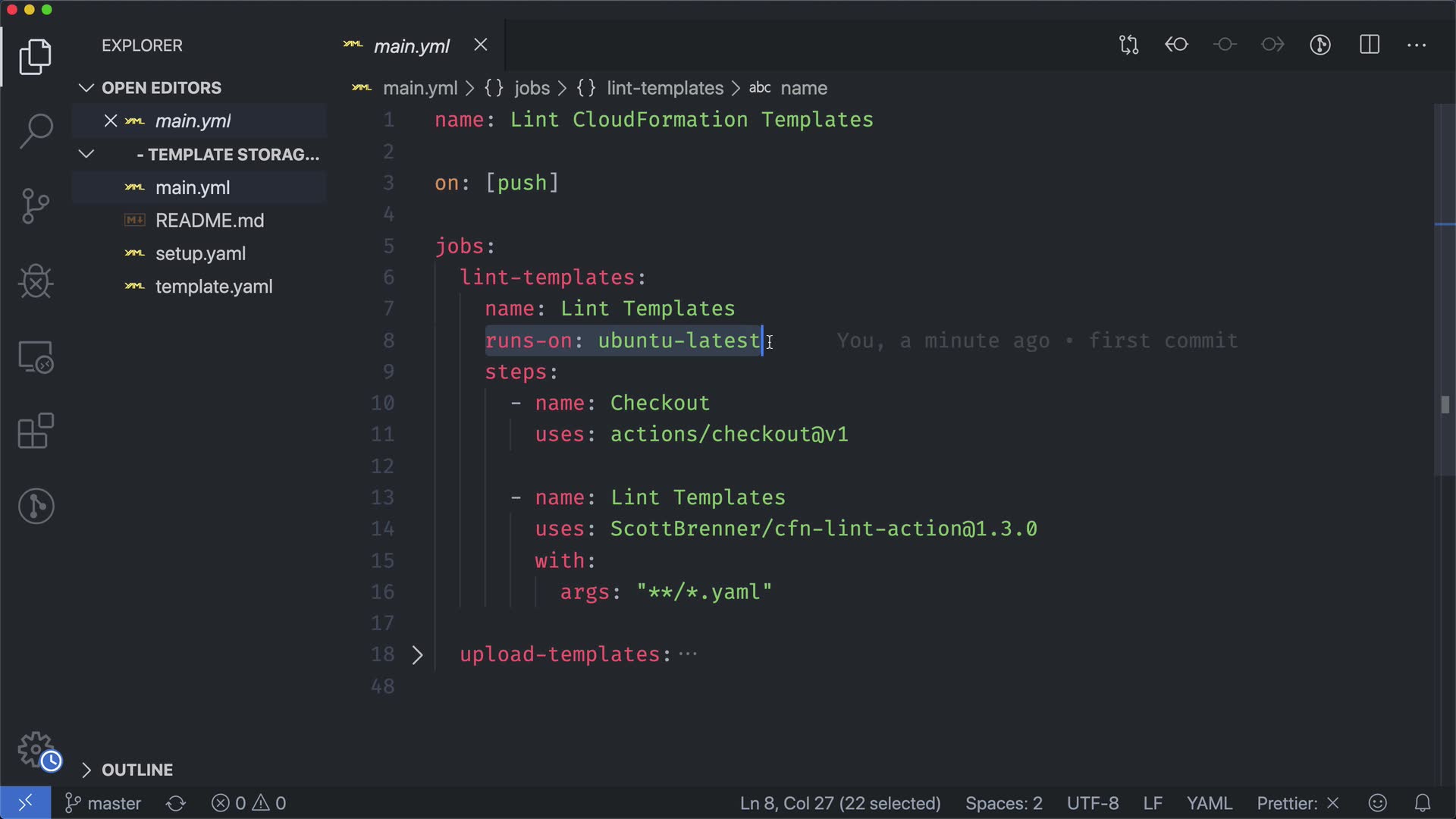This screenshot has width=1456, height=819.
Task: Open the Run and Debug view
Action: [36, 281]
